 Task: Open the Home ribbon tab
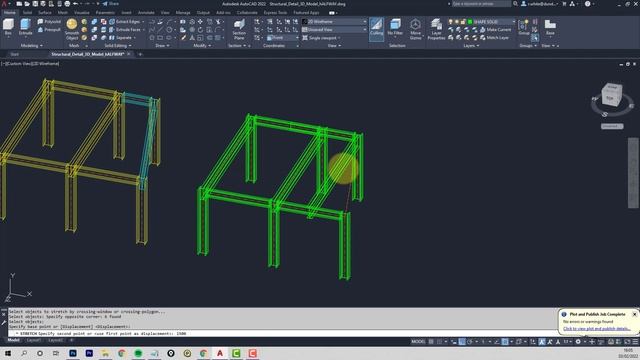(10, 13)
